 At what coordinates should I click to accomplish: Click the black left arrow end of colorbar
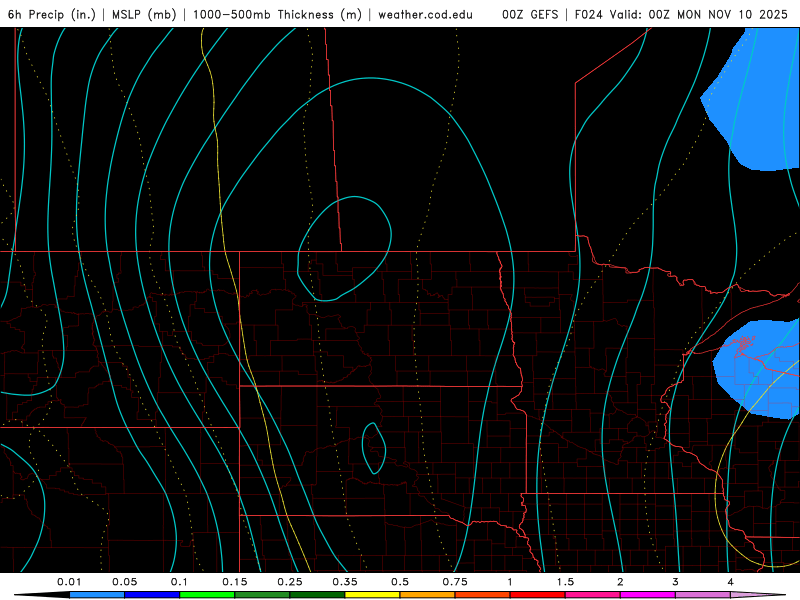click(42, 595)
